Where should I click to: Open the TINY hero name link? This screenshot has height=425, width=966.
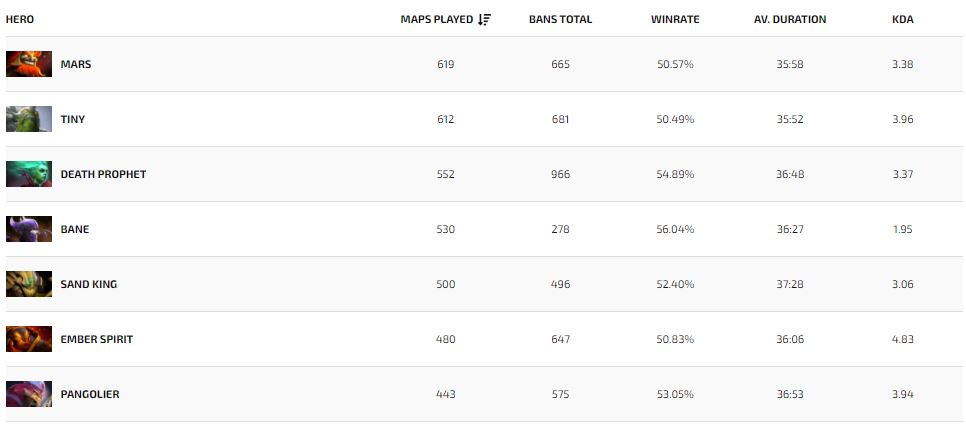pos(73,119)
